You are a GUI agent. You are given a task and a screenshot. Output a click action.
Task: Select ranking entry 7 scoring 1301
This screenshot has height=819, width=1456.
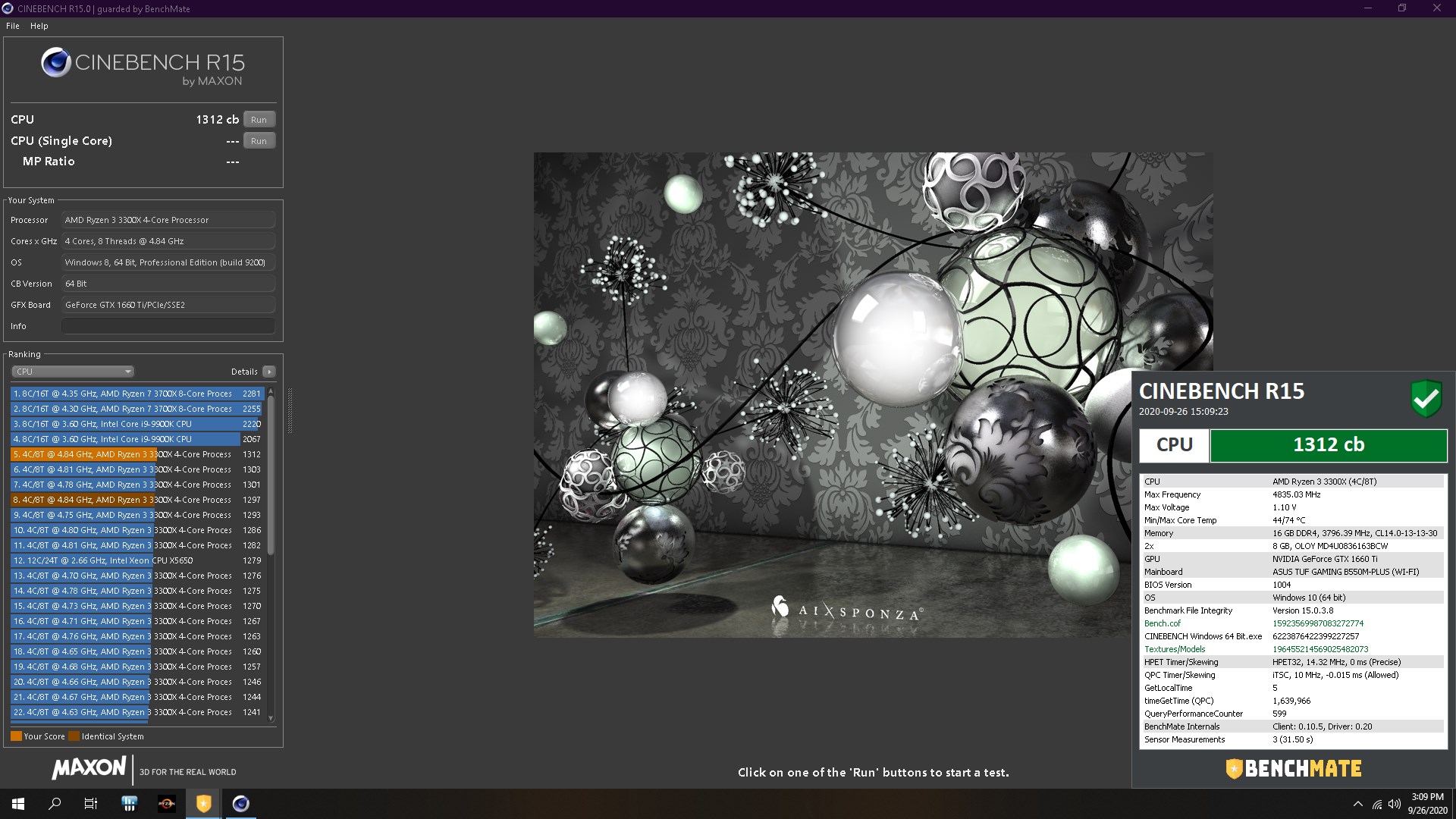137,485
